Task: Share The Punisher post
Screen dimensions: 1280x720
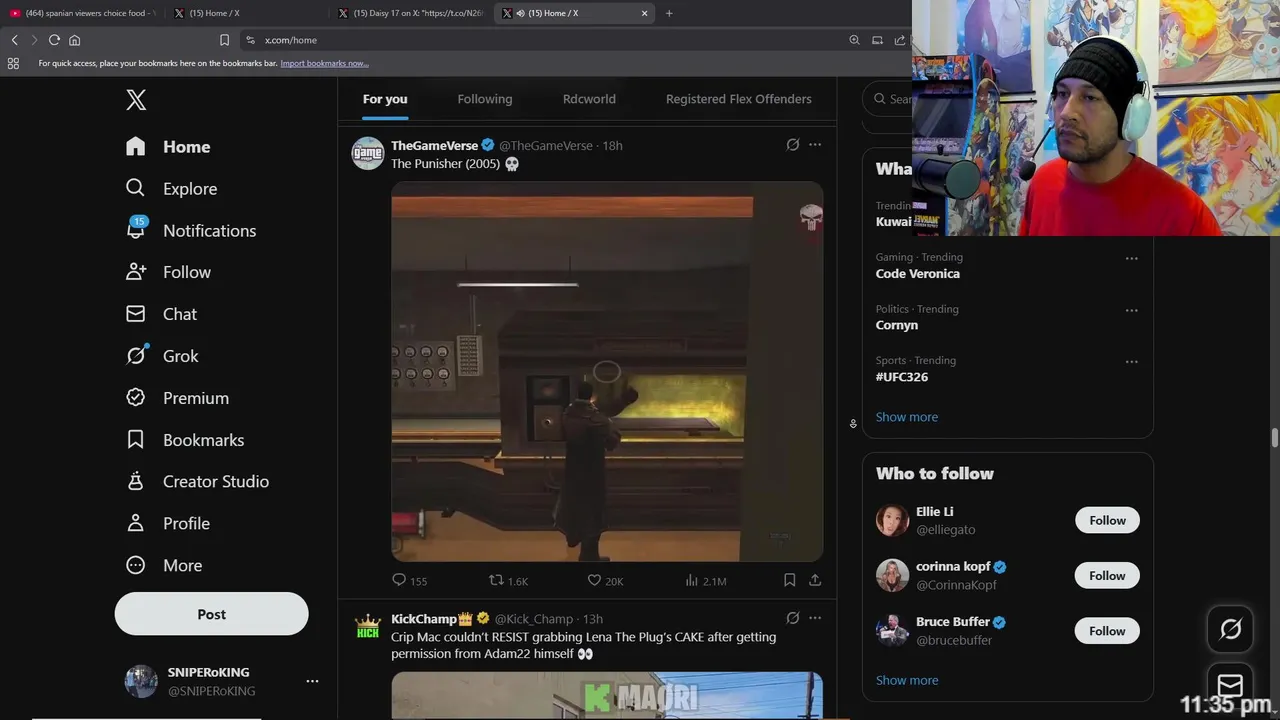Action: (x=815, y=580)
